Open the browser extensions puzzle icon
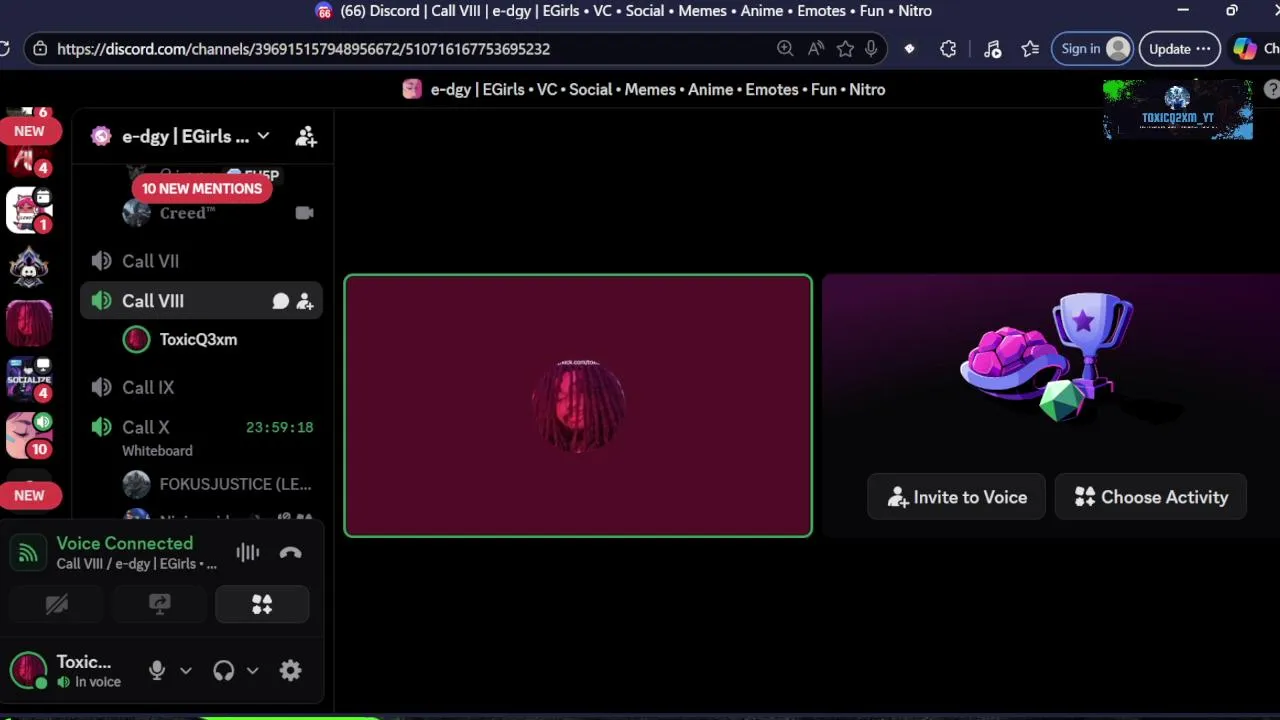The height and width of the screenshot is (720, 1280). 948,48
